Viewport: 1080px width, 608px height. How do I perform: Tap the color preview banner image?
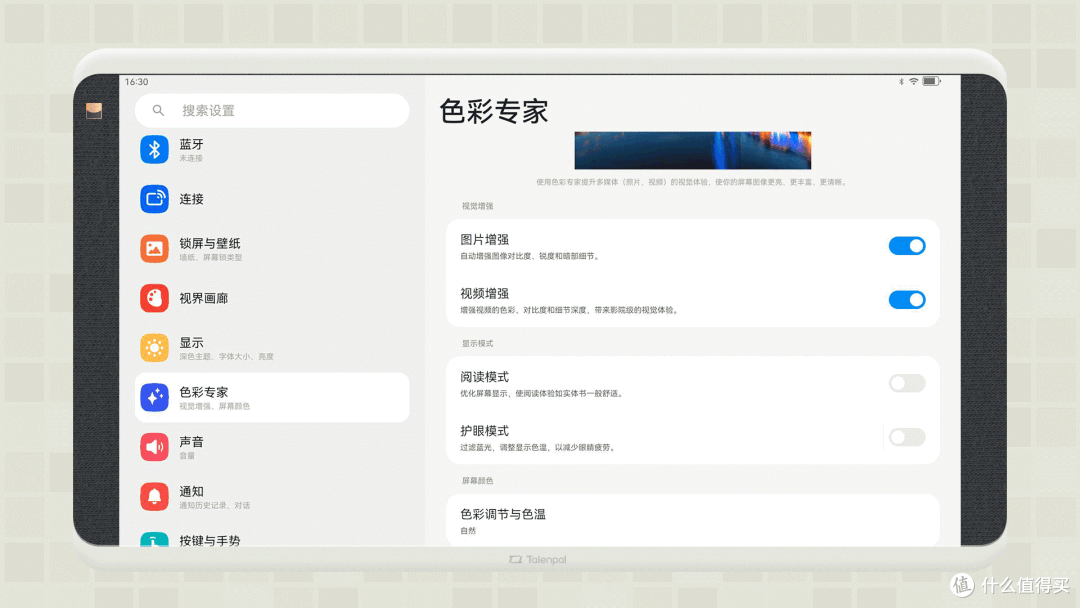[692, 150]
